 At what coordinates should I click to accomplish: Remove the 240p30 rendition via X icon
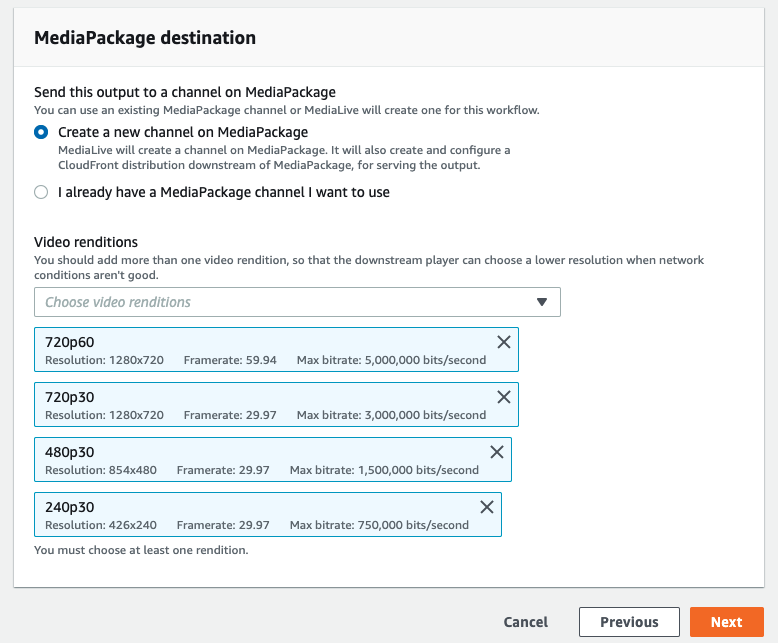coord(487,507)
